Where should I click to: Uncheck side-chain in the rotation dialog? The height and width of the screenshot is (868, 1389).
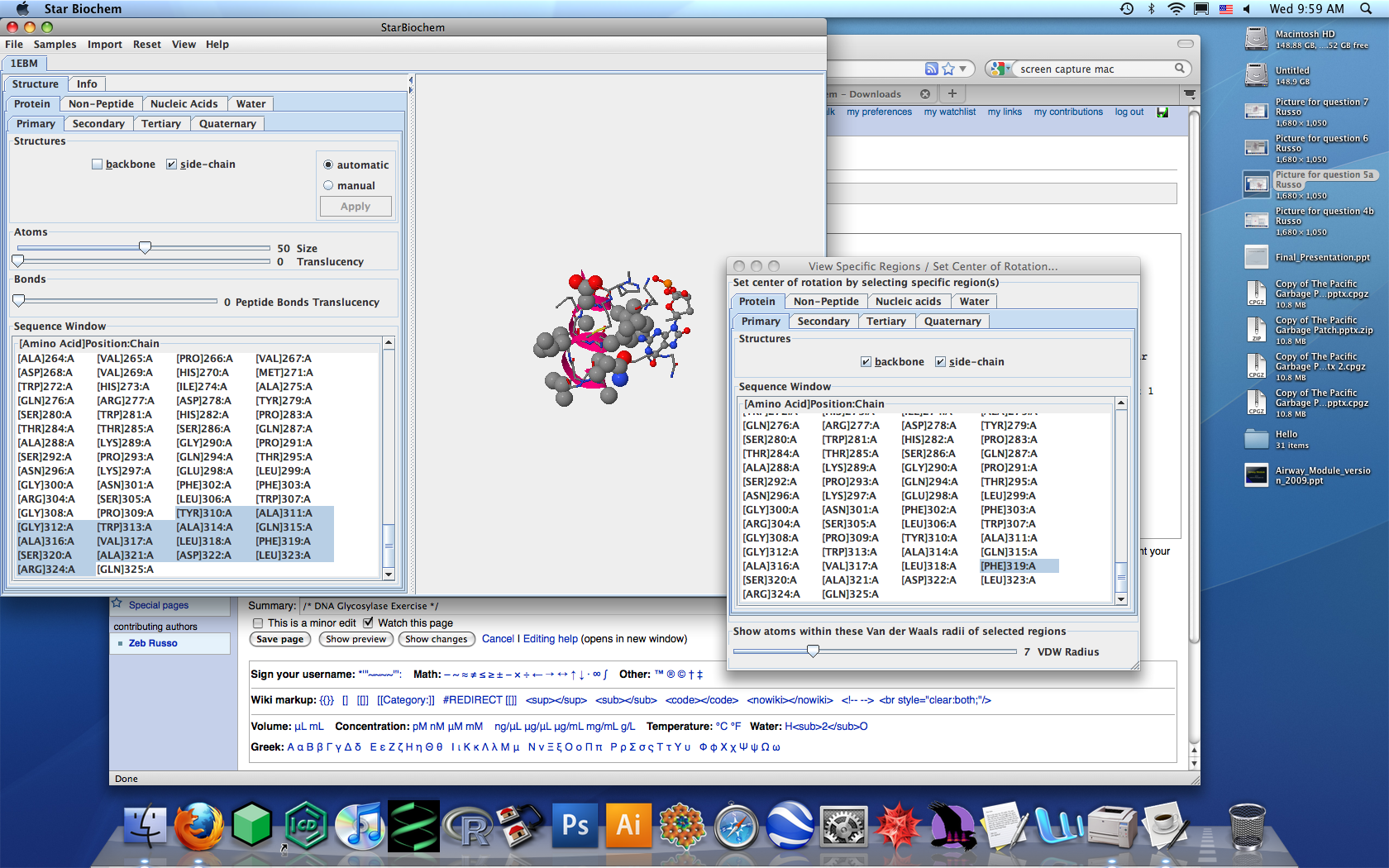[x=940, y=362]
